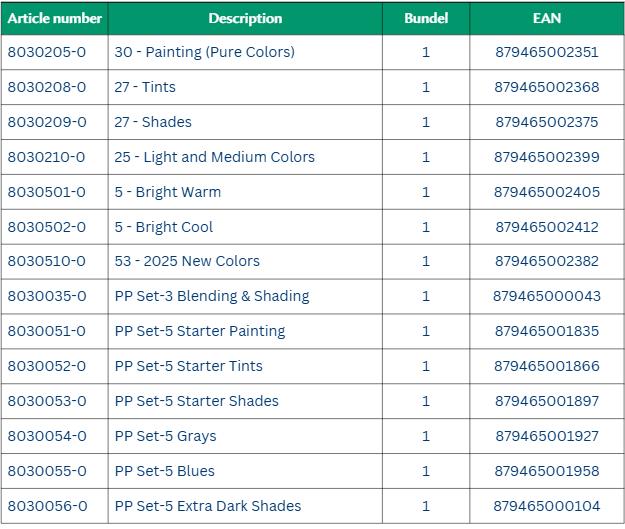Image resolution: width=625 pixels, height=529 pixels.
Task: Select article number 8030205-0
Action: pos(47,52)
